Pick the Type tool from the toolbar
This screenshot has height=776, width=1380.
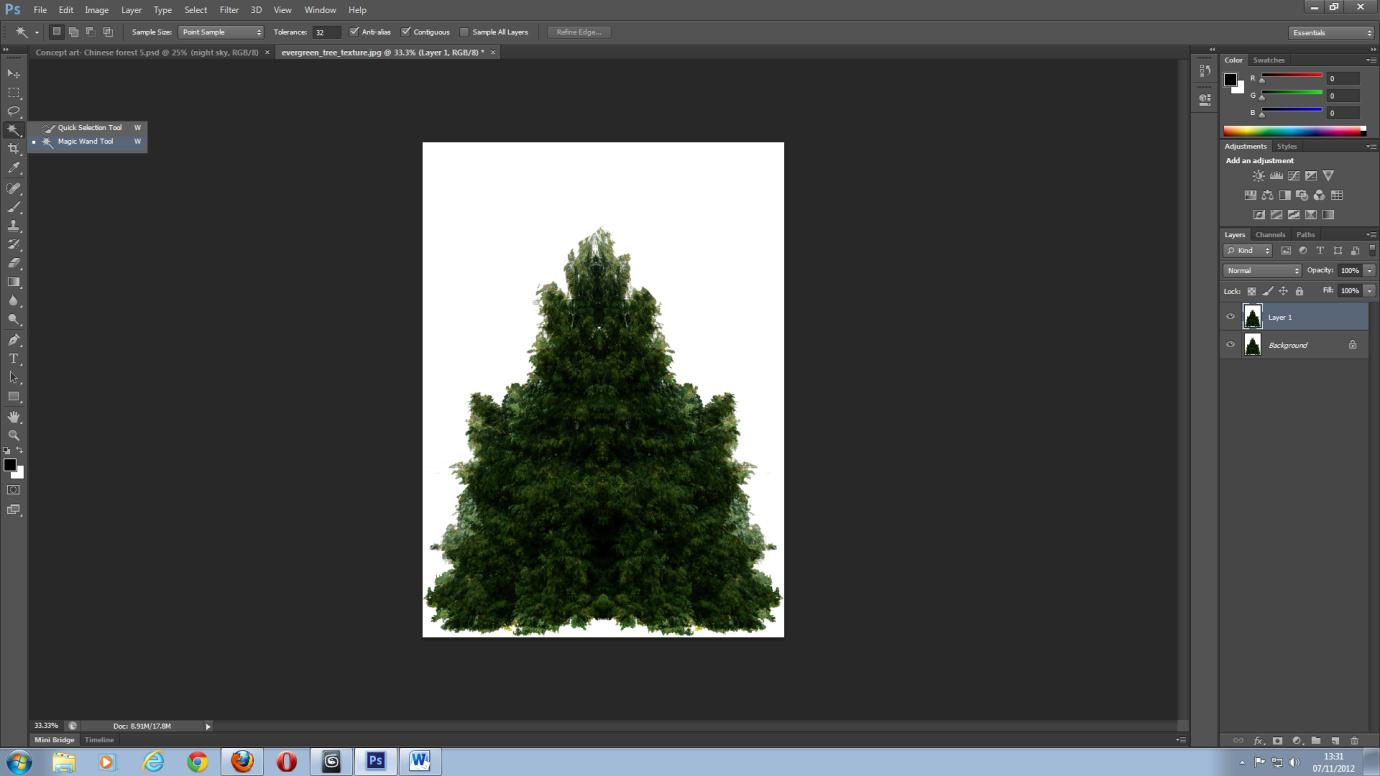point(14,356)
